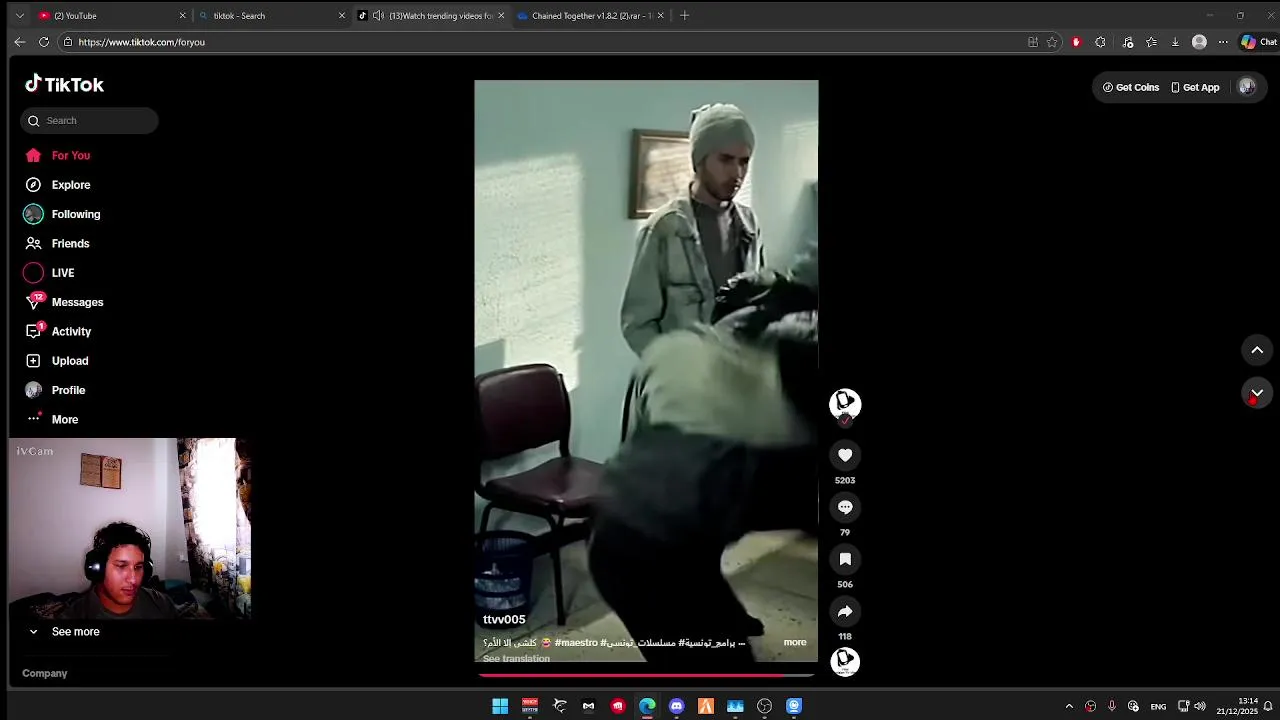Viewport: 1280px width, 720px height.
Task: Toggle the ENG input language
Action: pos(1158,706)
